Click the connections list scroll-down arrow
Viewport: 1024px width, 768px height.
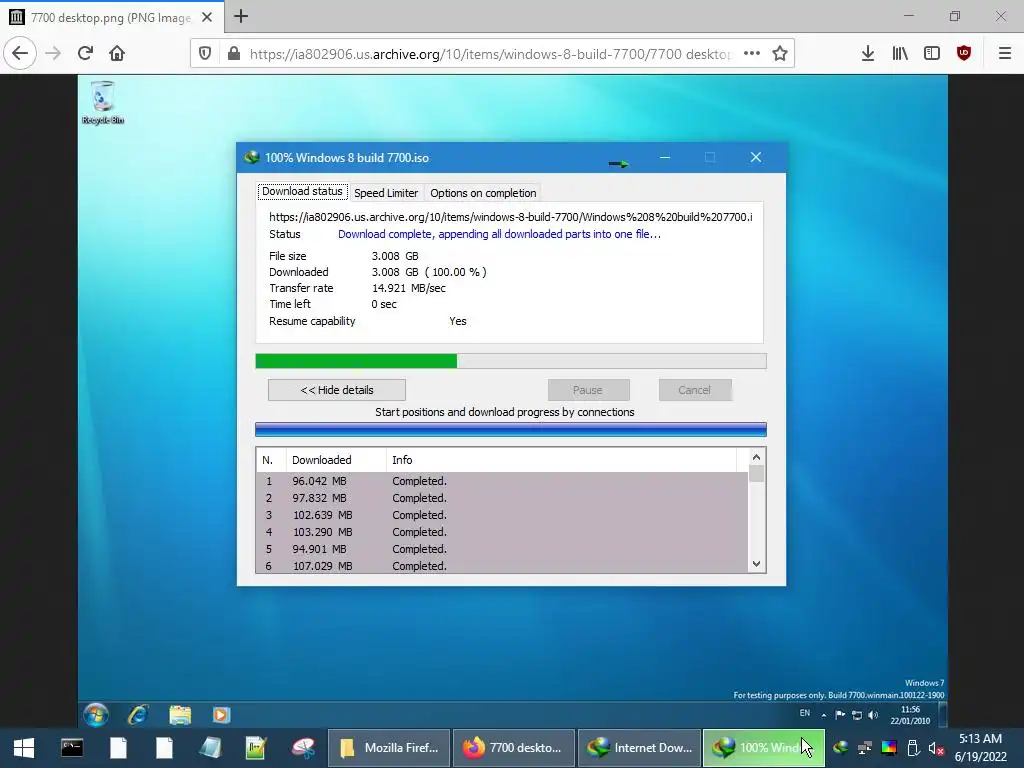click(x=756, y=564)
